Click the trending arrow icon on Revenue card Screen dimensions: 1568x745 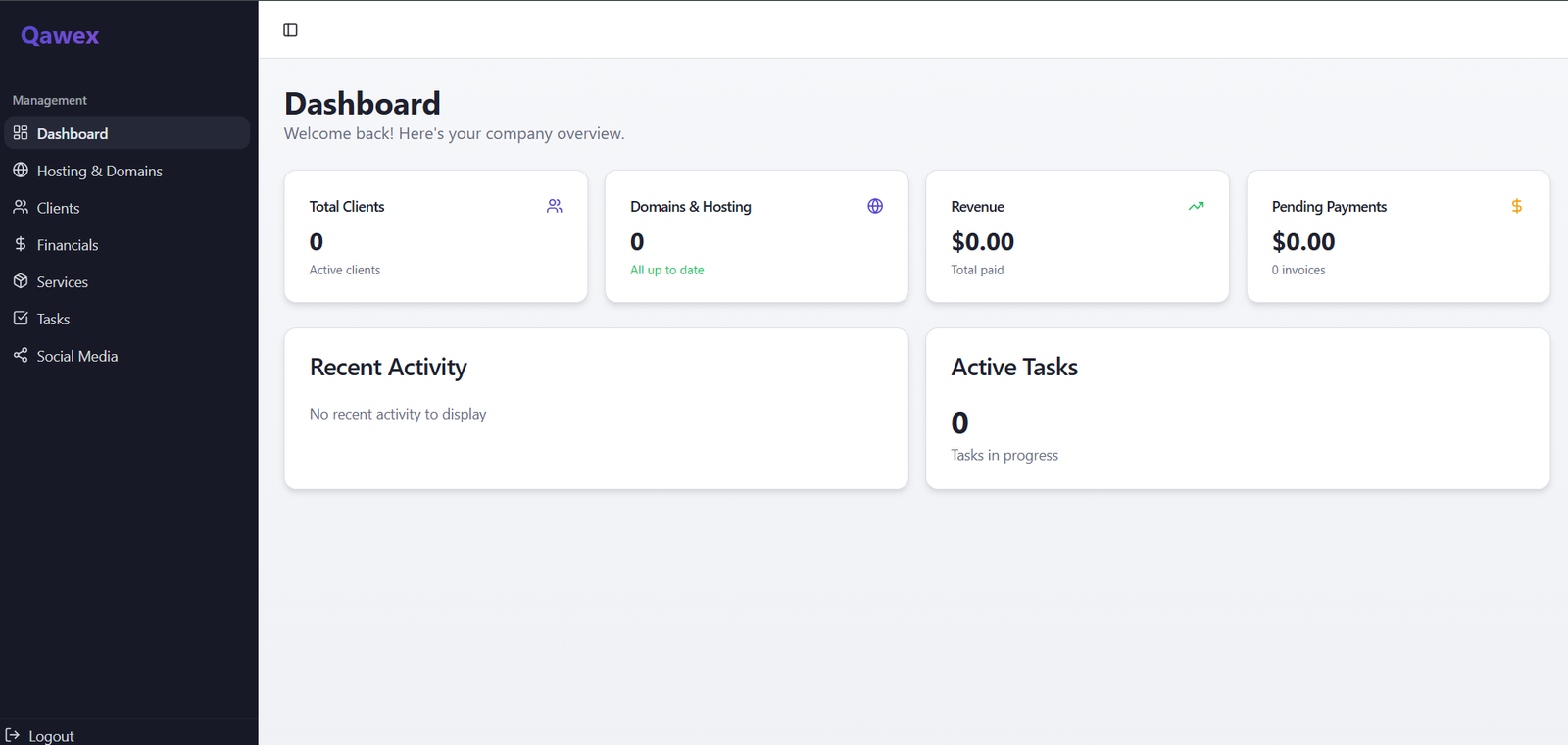[x=1196, y=206]
